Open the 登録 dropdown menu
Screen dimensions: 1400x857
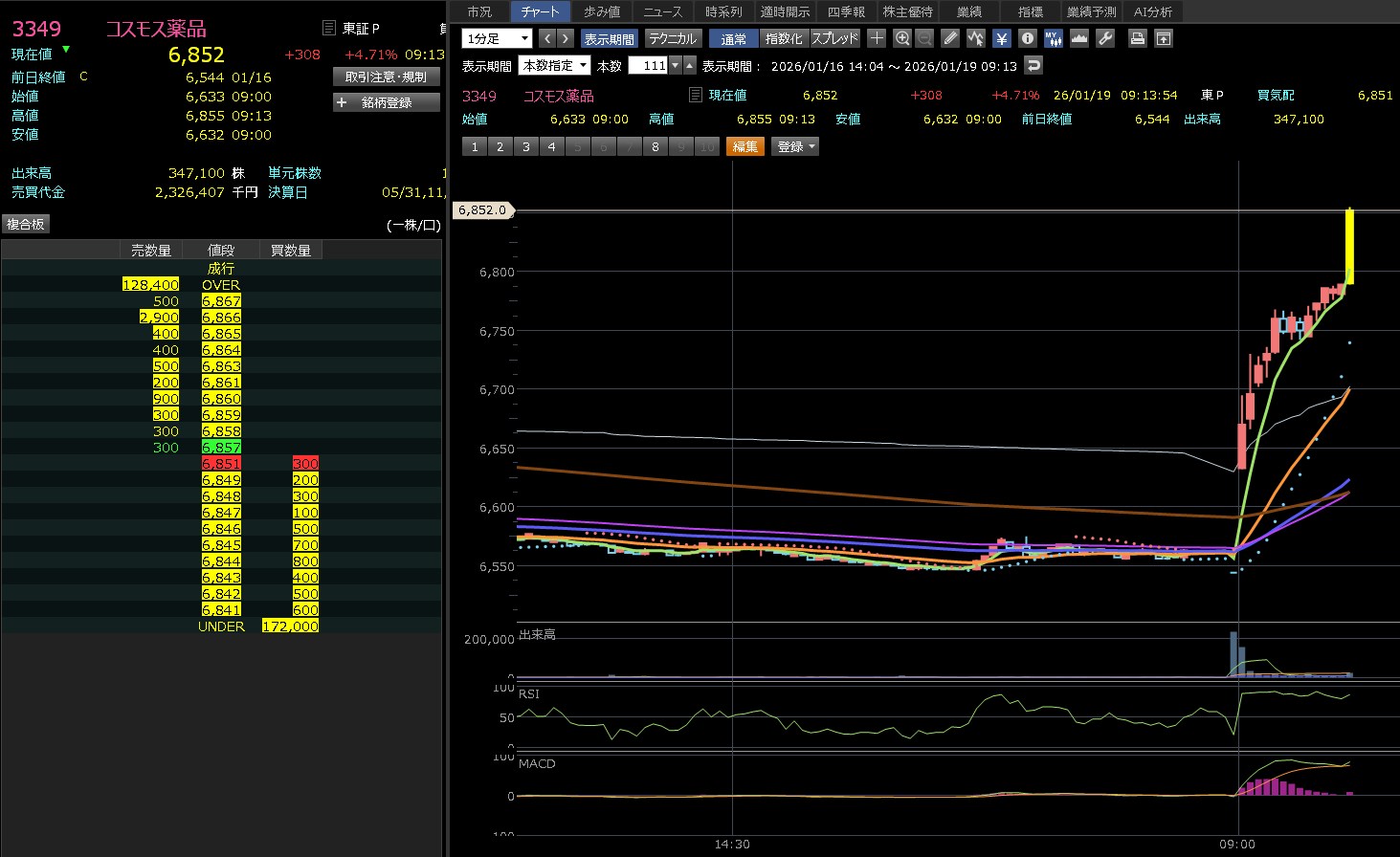click(x=795, y=146)
